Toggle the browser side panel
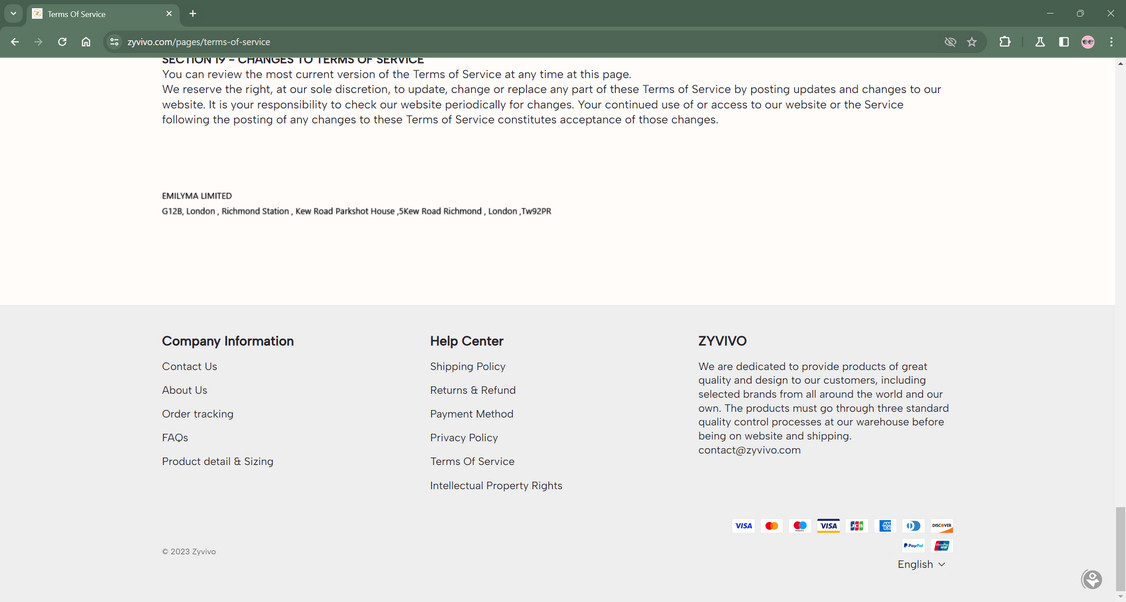Viewport: 1126px width, 602px height. tap(1064, 42)
